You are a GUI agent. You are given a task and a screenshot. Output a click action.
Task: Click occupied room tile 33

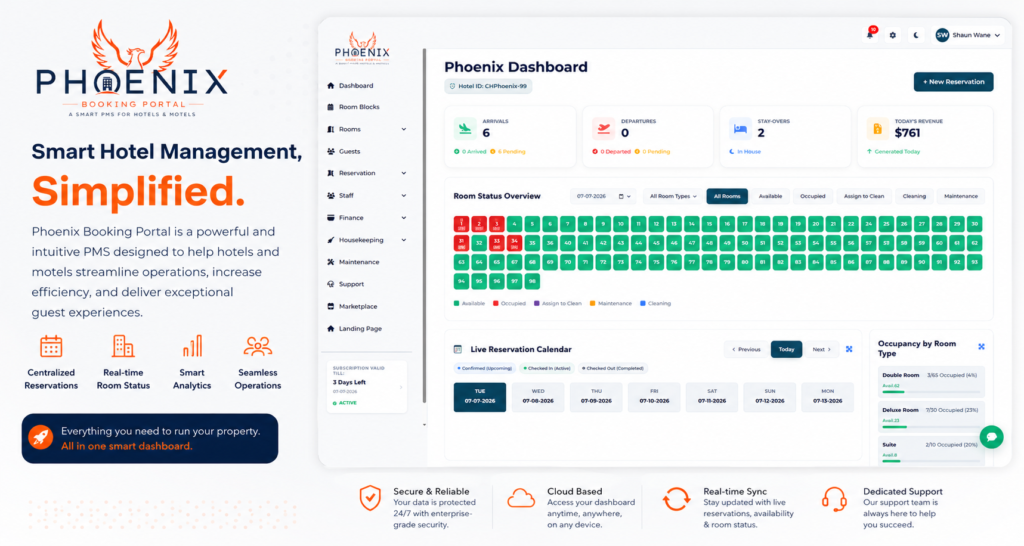point(496,243)
